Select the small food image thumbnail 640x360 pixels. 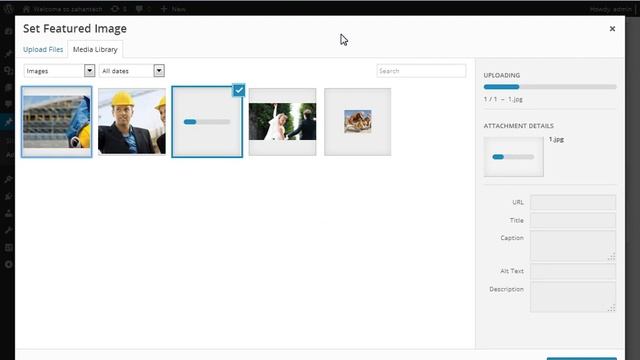[358, 122]
